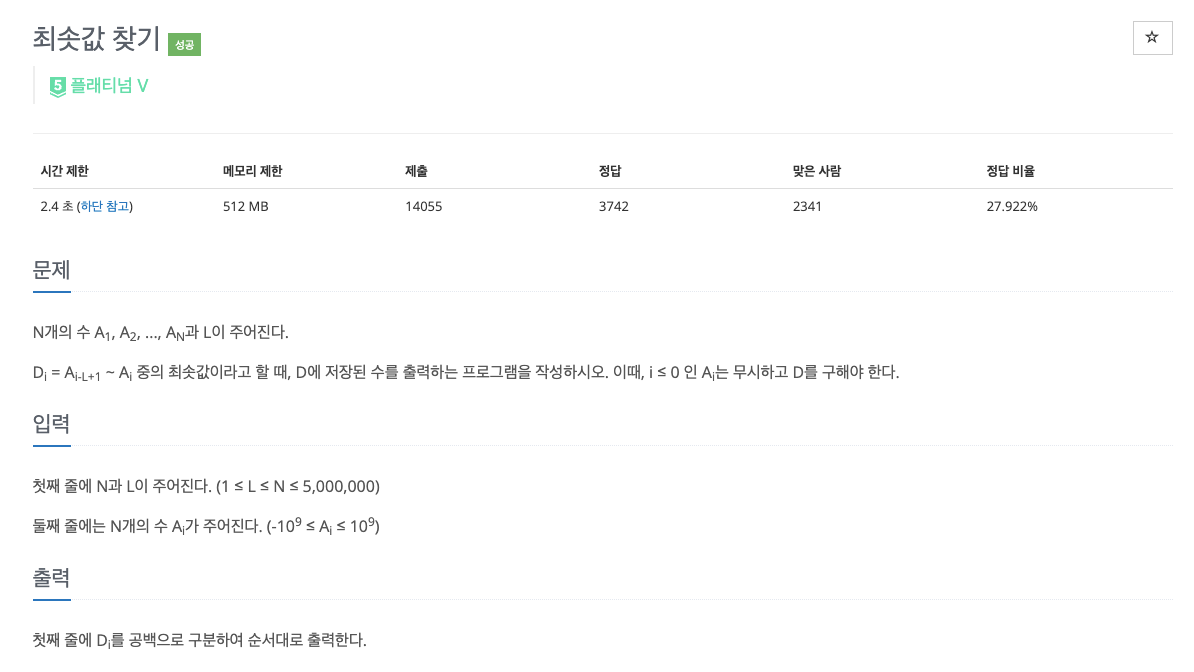Click the 제출 column header

416,171
